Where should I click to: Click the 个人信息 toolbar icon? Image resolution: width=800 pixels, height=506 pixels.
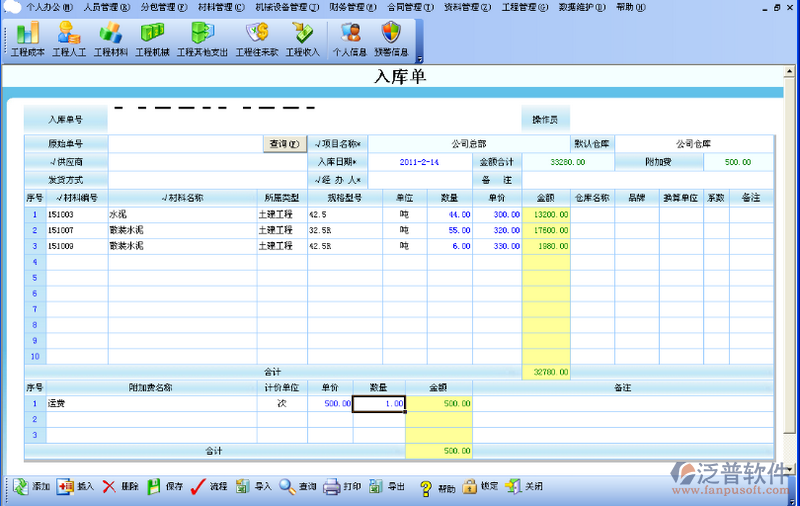pos(347,37)
